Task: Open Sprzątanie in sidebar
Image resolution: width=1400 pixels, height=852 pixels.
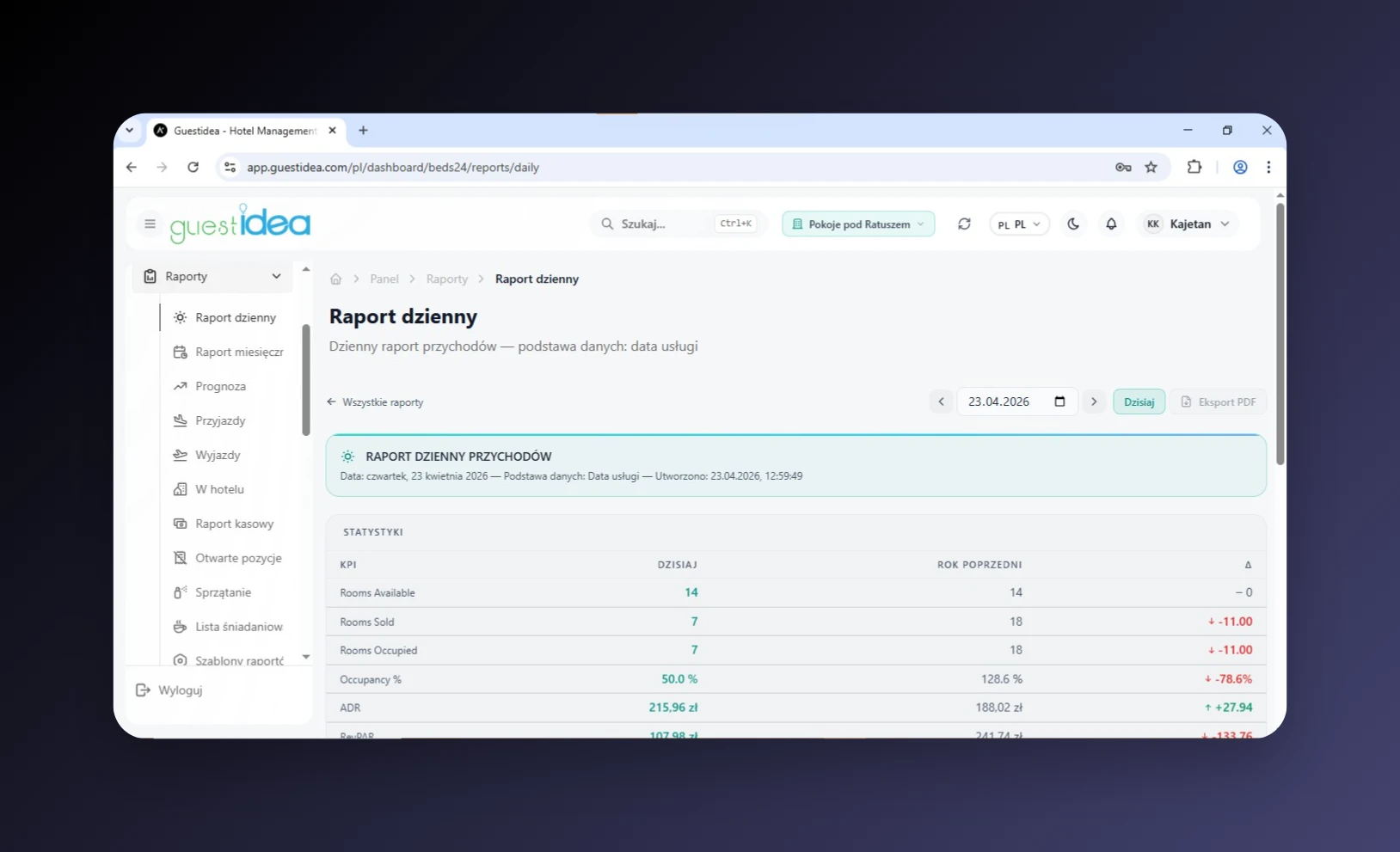Action: 212,593
